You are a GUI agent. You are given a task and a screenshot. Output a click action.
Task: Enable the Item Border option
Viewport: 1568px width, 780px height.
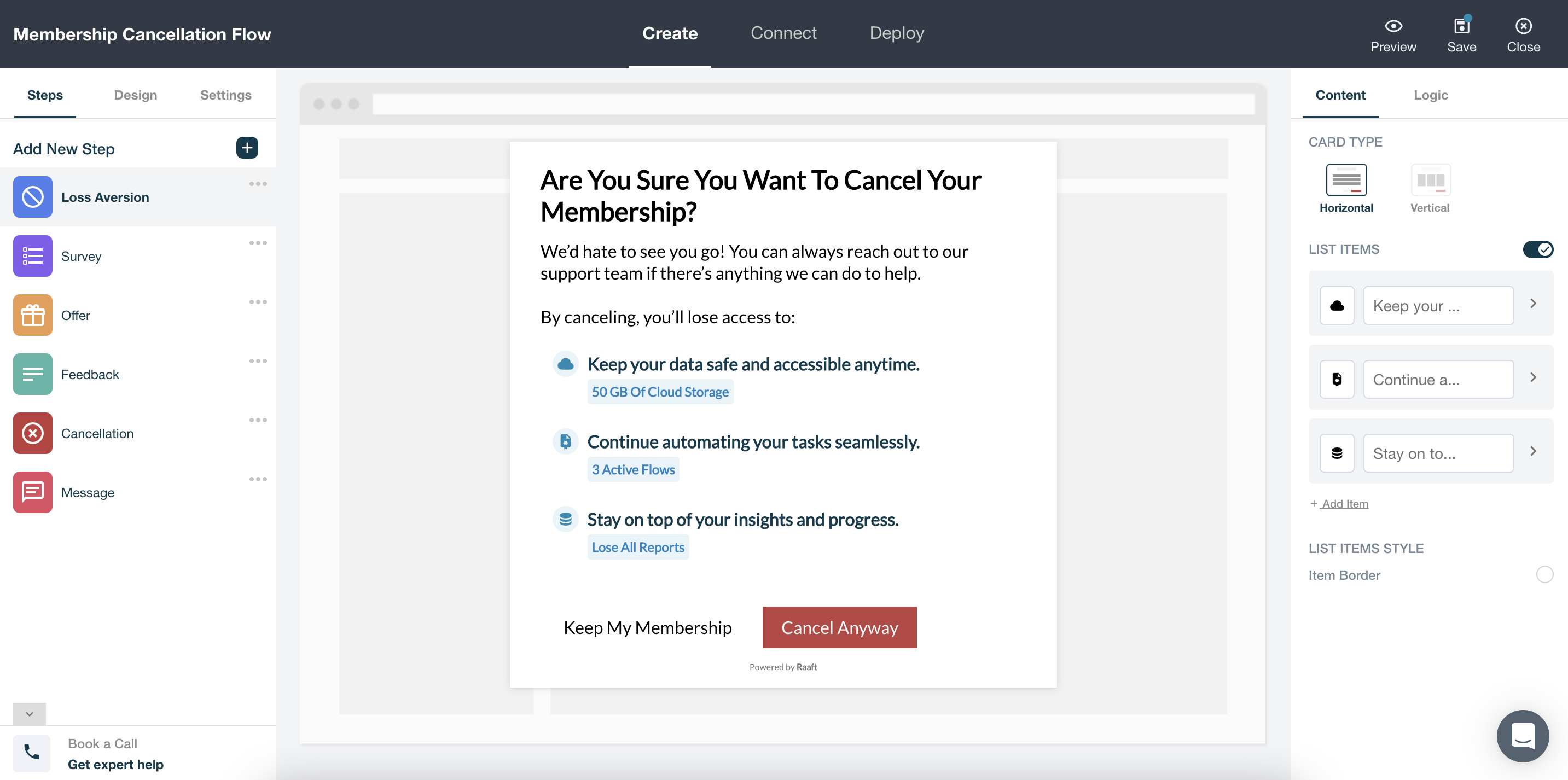pos(1543,574)
